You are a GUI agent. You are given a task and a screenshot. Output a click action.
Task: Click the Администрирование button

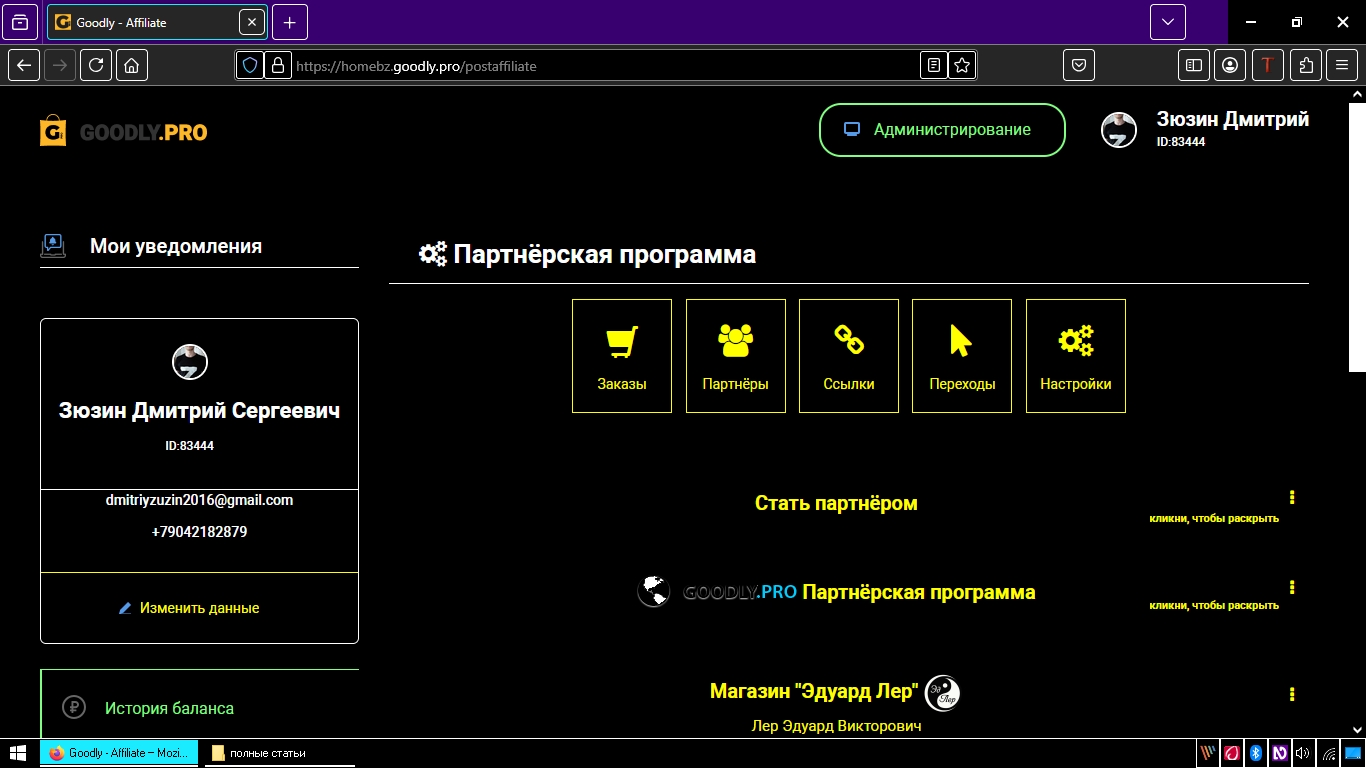942,130
